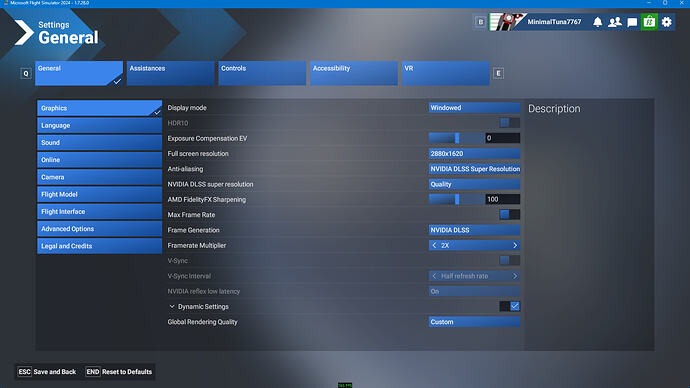Open the settings gear icon
This screenshot has height=388, width=690.
point(667,22)
